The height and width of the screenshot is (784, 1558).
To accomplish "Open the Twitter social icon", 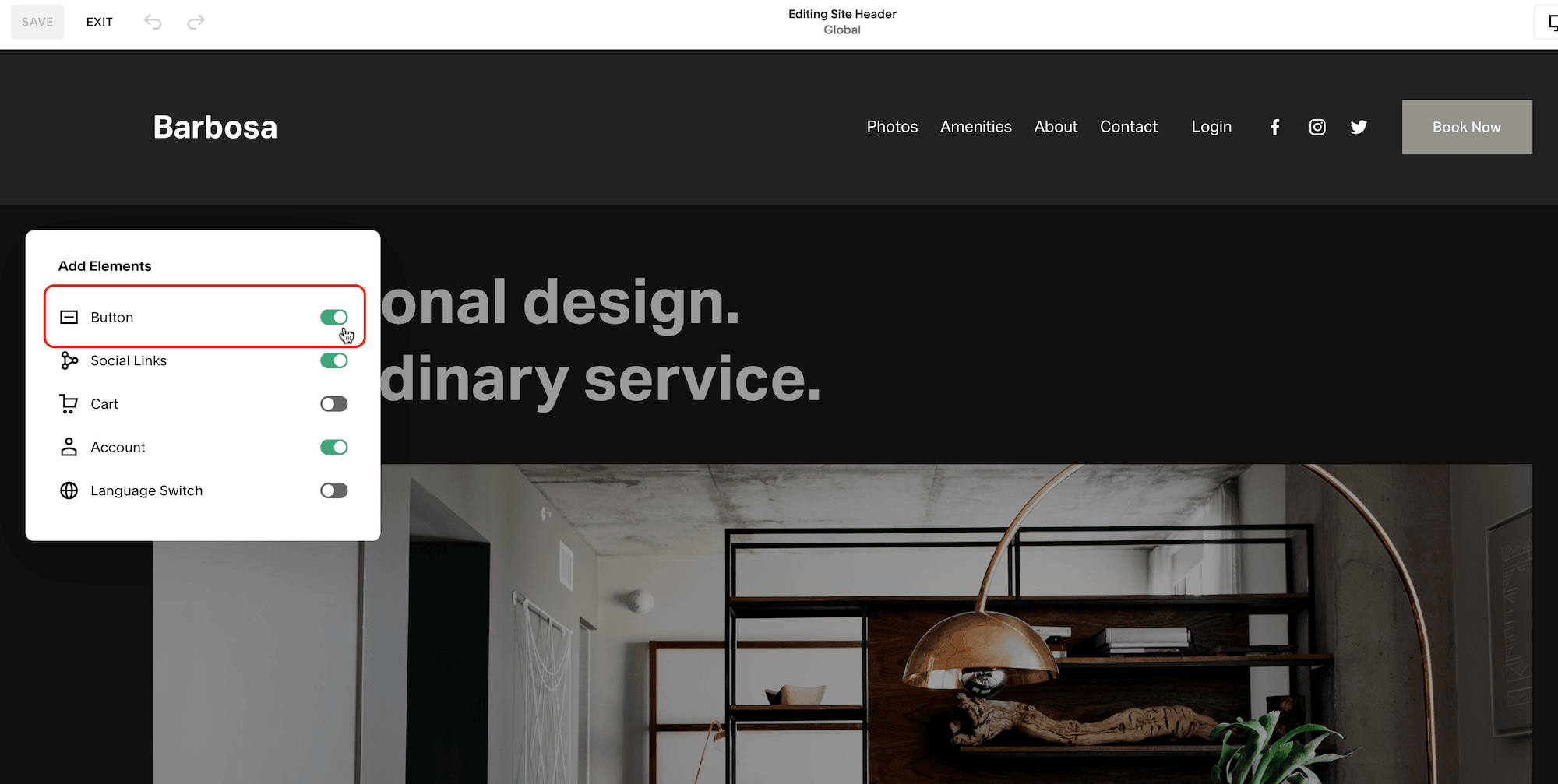I will pyautogui.click(x=1359, y=127).
